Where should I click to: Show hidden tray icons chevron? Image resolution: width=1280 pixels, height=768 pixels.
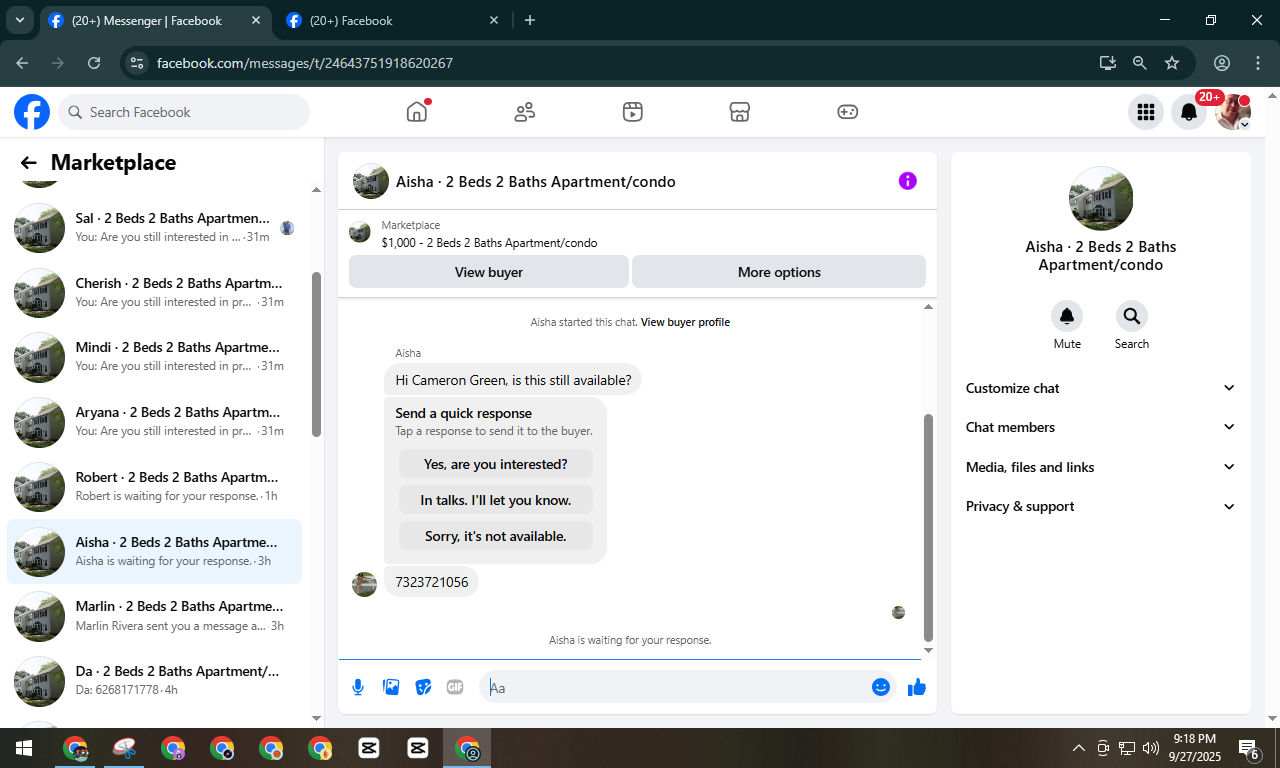[x=1079, y=748]
